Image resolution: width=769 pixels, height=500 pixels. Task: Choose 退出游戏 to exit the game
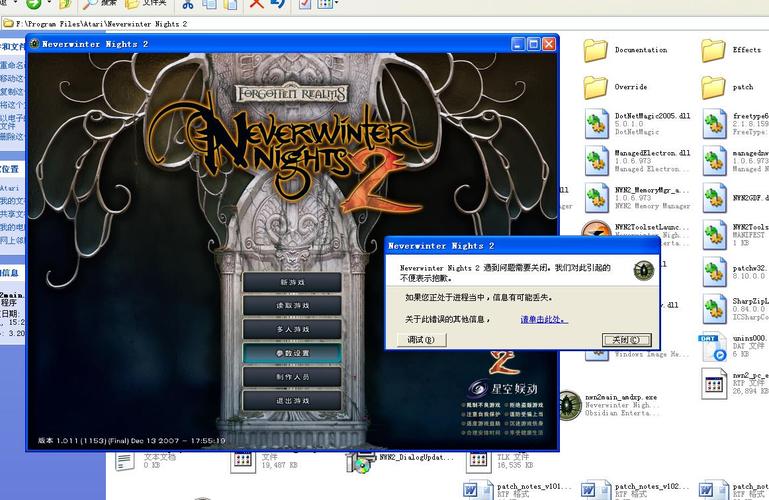[292, 400]
